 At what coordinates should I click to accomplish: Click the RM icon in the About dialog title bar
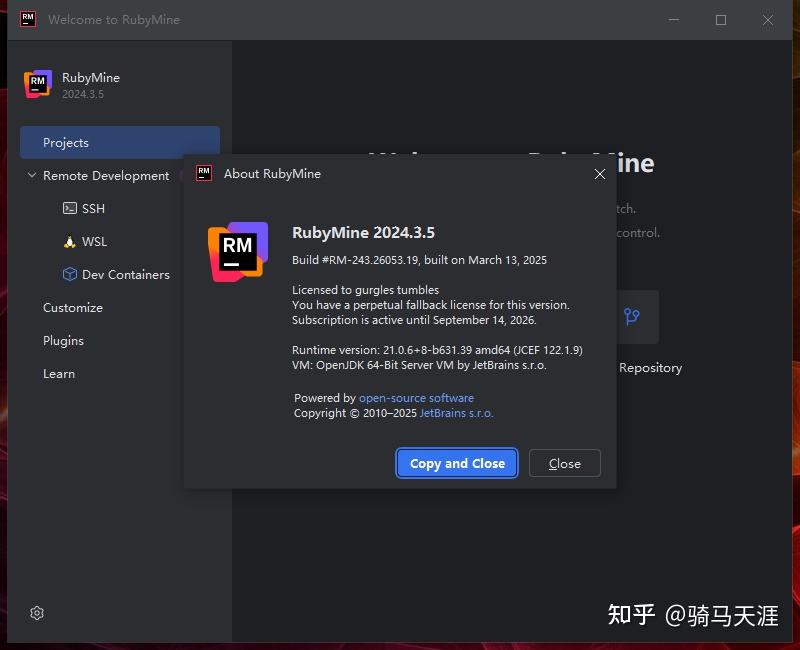tap(205, 173)
